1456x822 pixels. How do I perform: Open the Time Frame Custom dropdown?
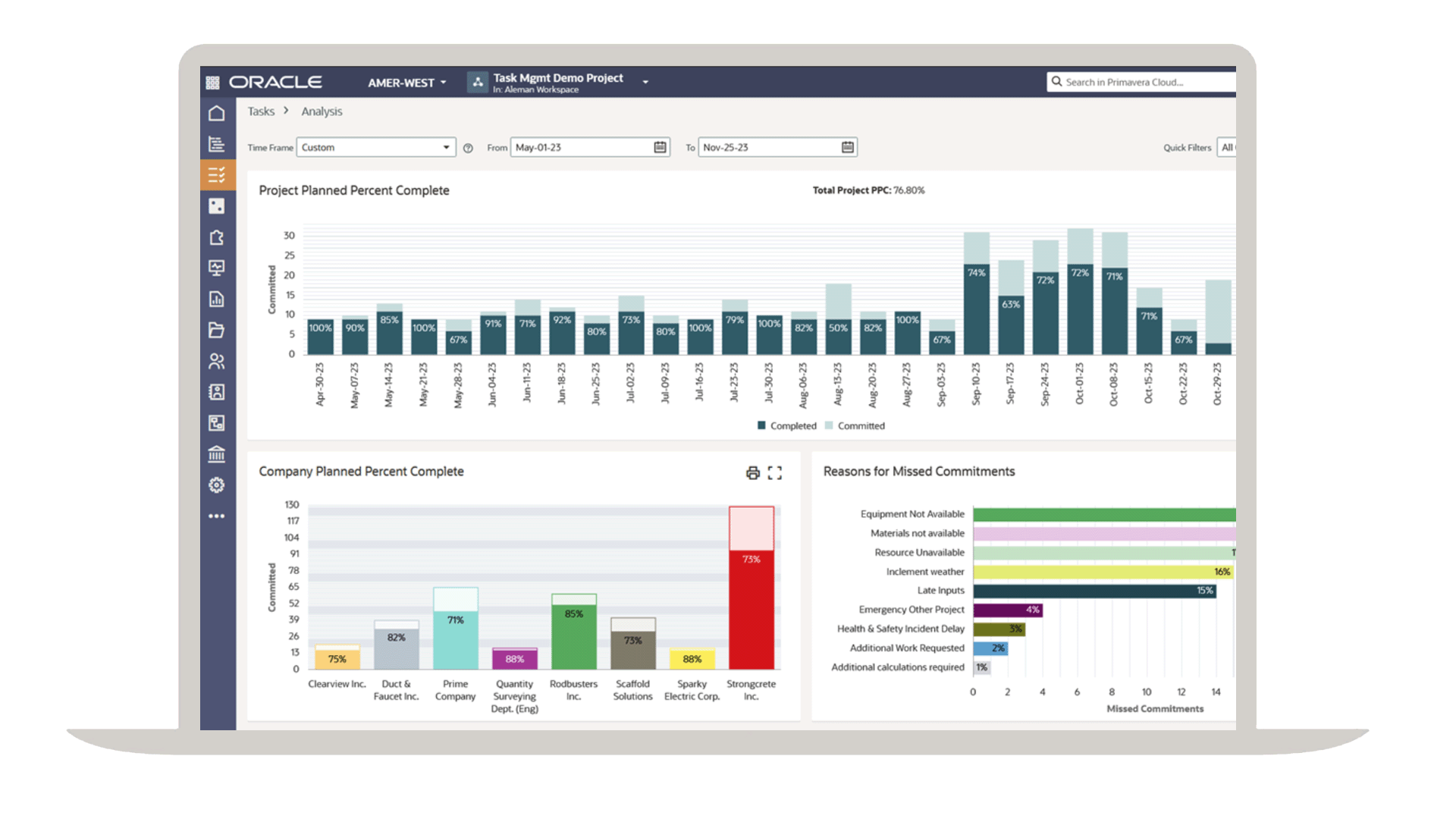[x=376, y=147]
